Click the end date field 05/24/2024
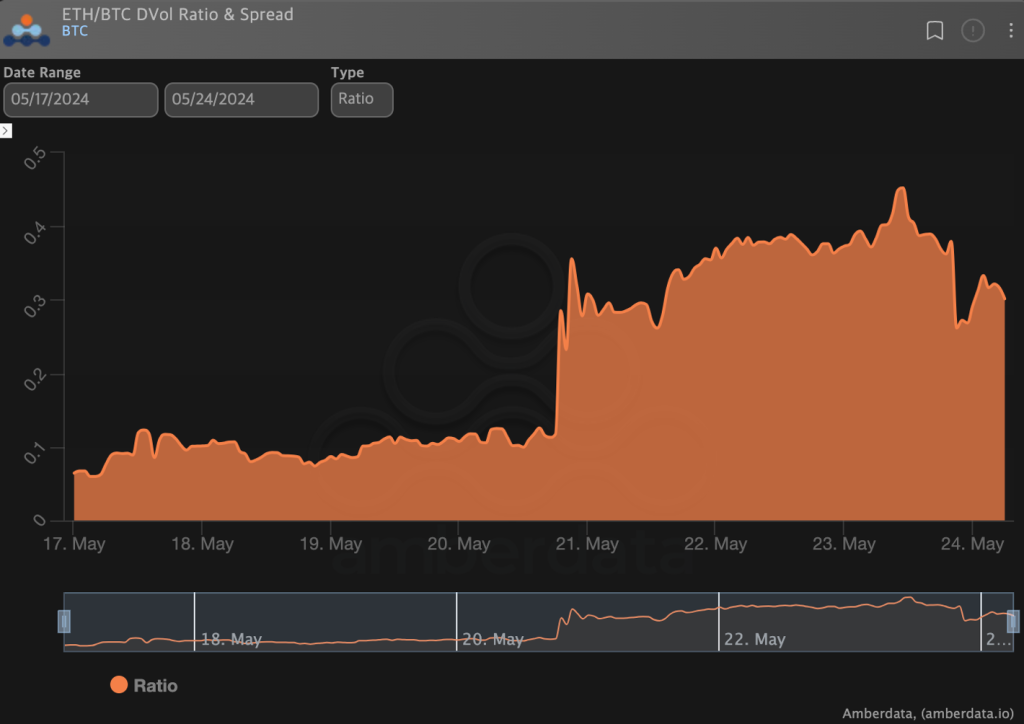The height and width of the screenshot is (724, 1024). [x=241, y=100]
